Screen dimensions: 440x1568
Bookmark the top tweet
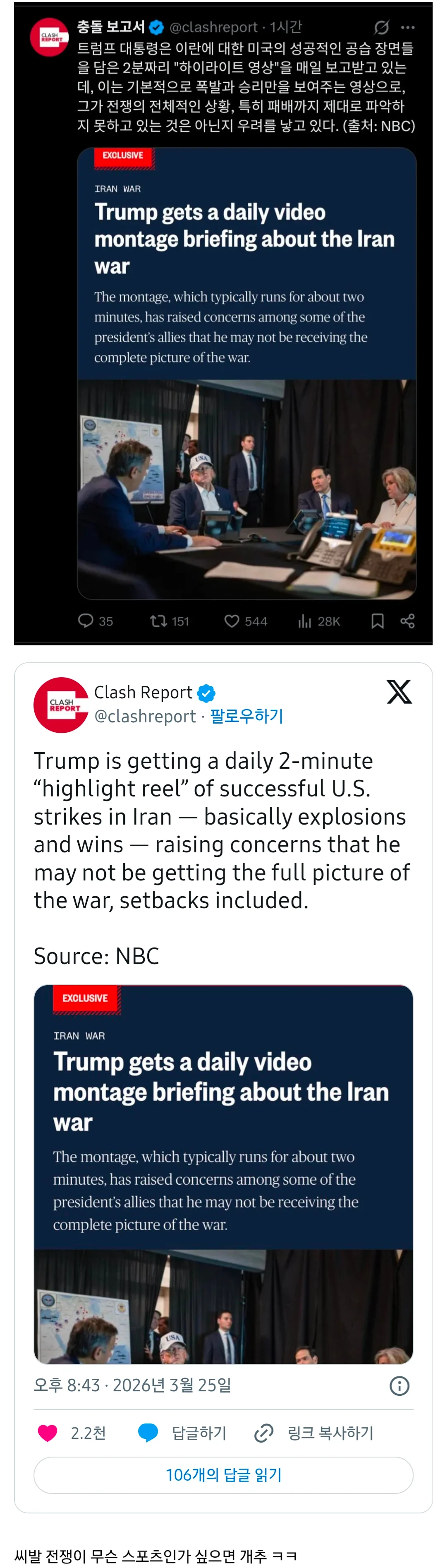(x=378, y=621)
